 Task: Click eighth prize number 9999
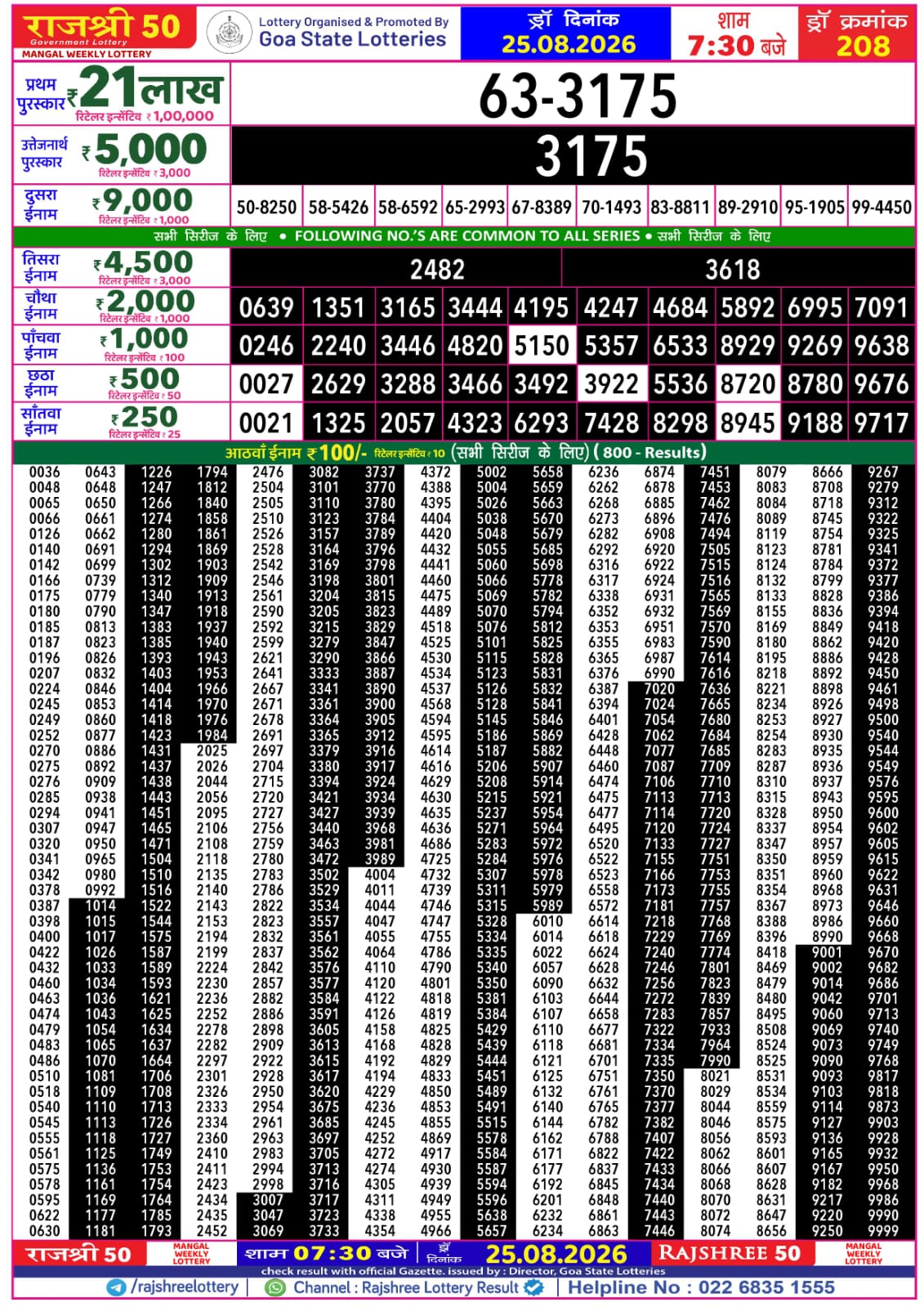pos(882,1231)
